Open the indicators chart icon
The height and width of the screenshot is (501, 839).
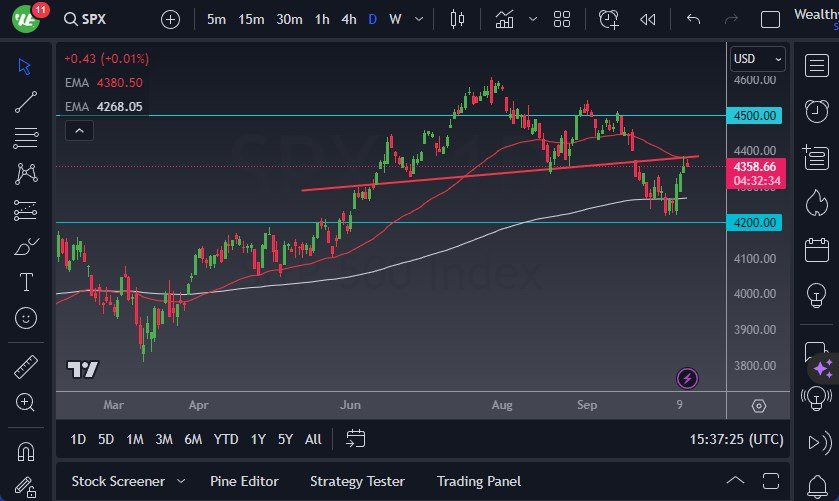point(504,19)
